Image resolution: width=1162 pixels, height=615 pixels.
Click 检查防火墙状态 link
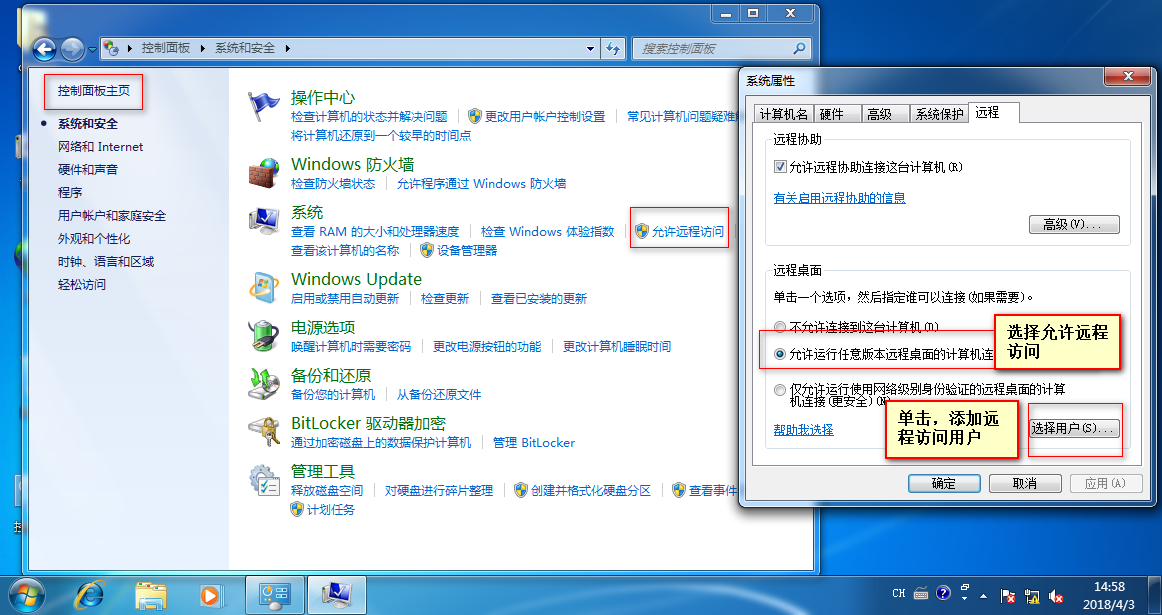333,184
